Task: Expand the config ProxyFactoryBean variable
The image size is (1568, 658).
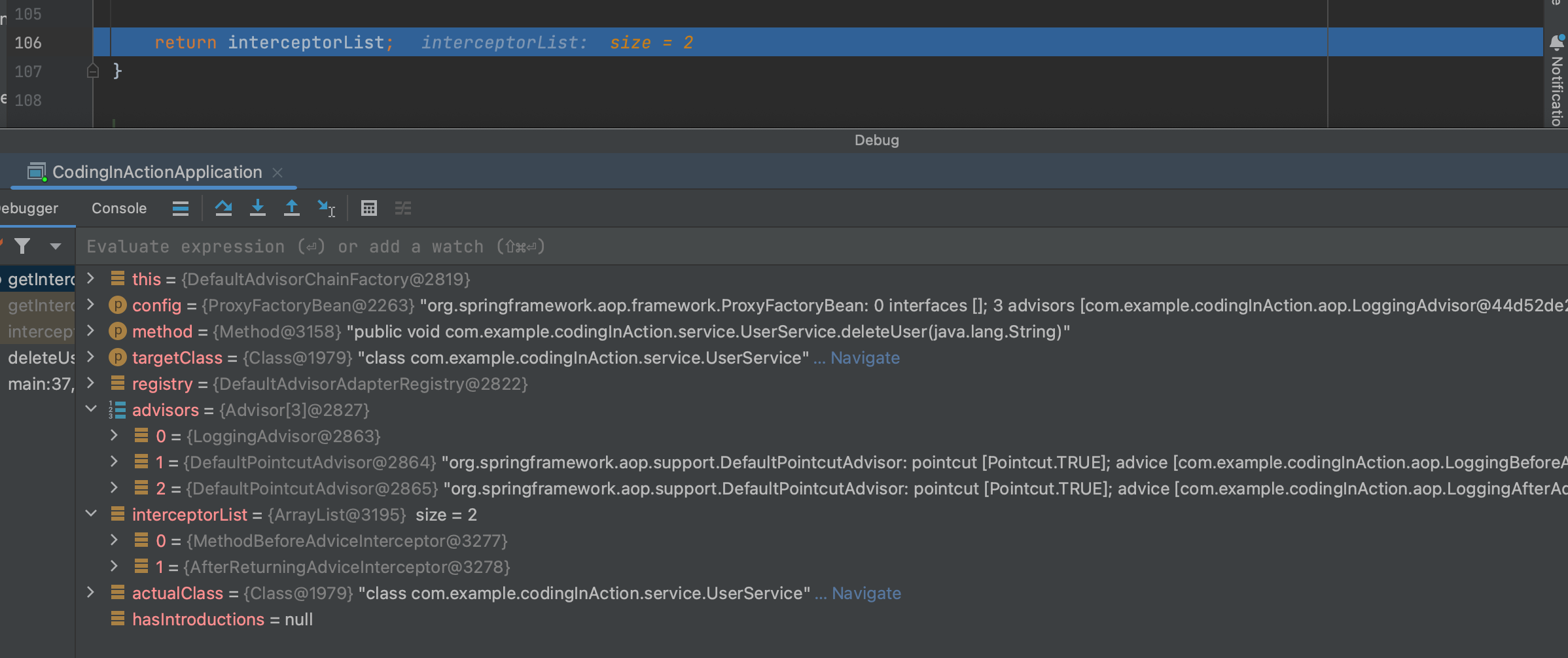Action: click(x=91, y=305)
